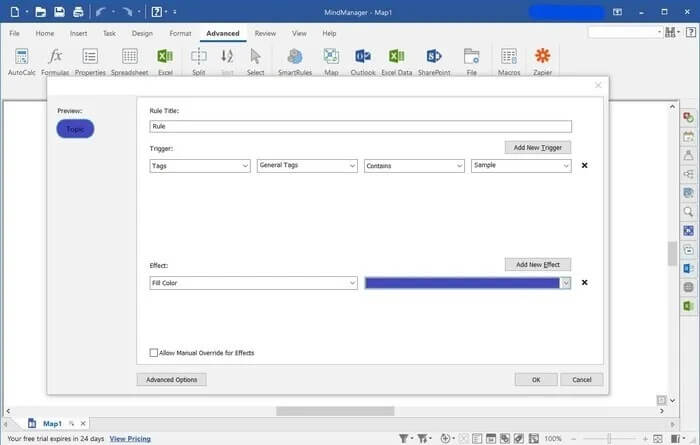Click Add New Effect button
The image size is (700, 445).
pyautogui.click(x=538, y=264)
